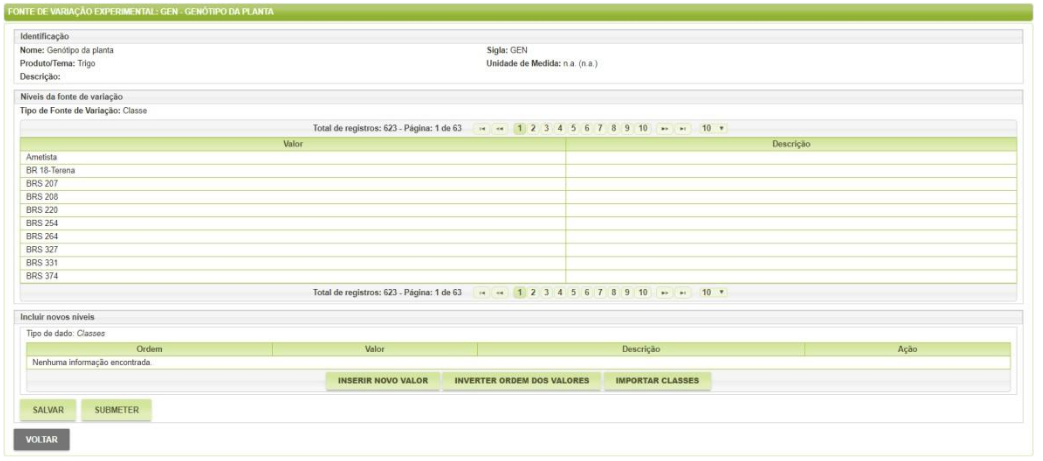Click INVERTER ORDEM DOS VALORES button
Viewport: 1043px width, 461px height.
pos(522,381)
